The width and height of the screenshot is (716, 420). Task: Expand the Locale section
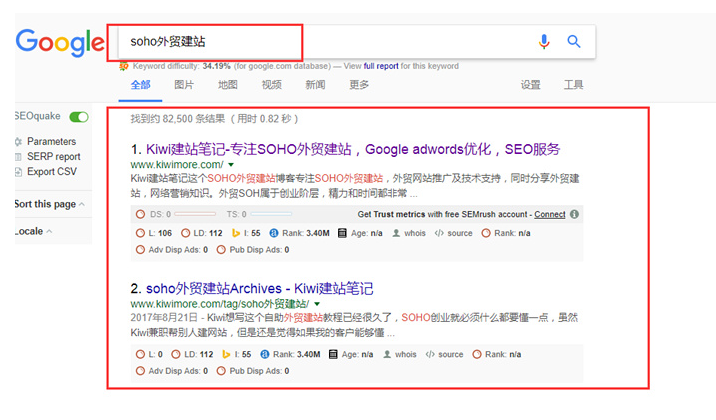[x=33, y=231]
